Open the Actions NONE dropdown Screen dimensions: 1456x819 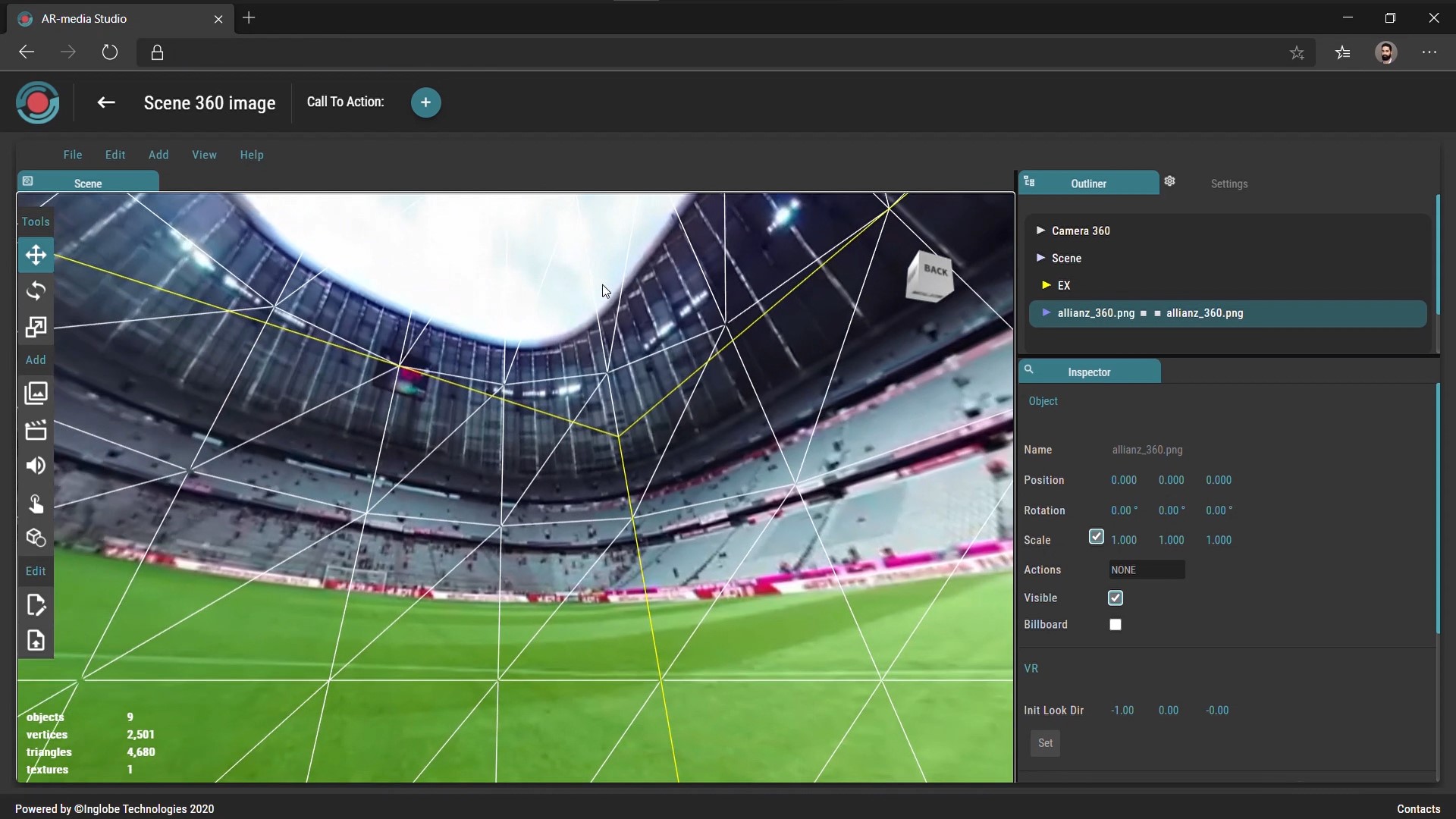1146,570
